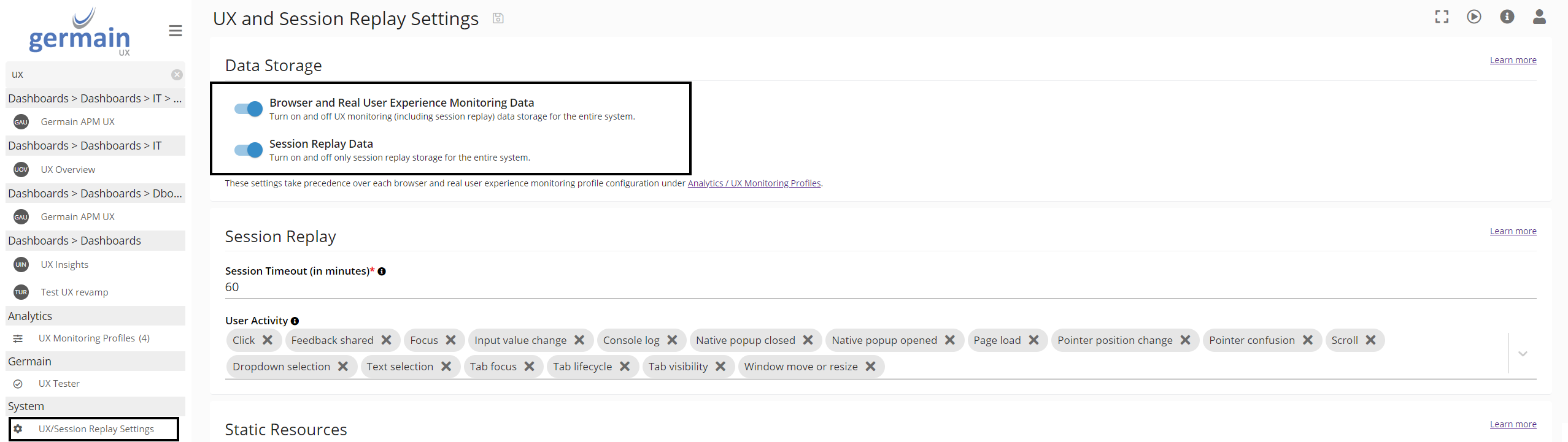Clear the sidebar search field text
Image resolution: width=1568 pixels, height=442 pixels.
(177, 75)
